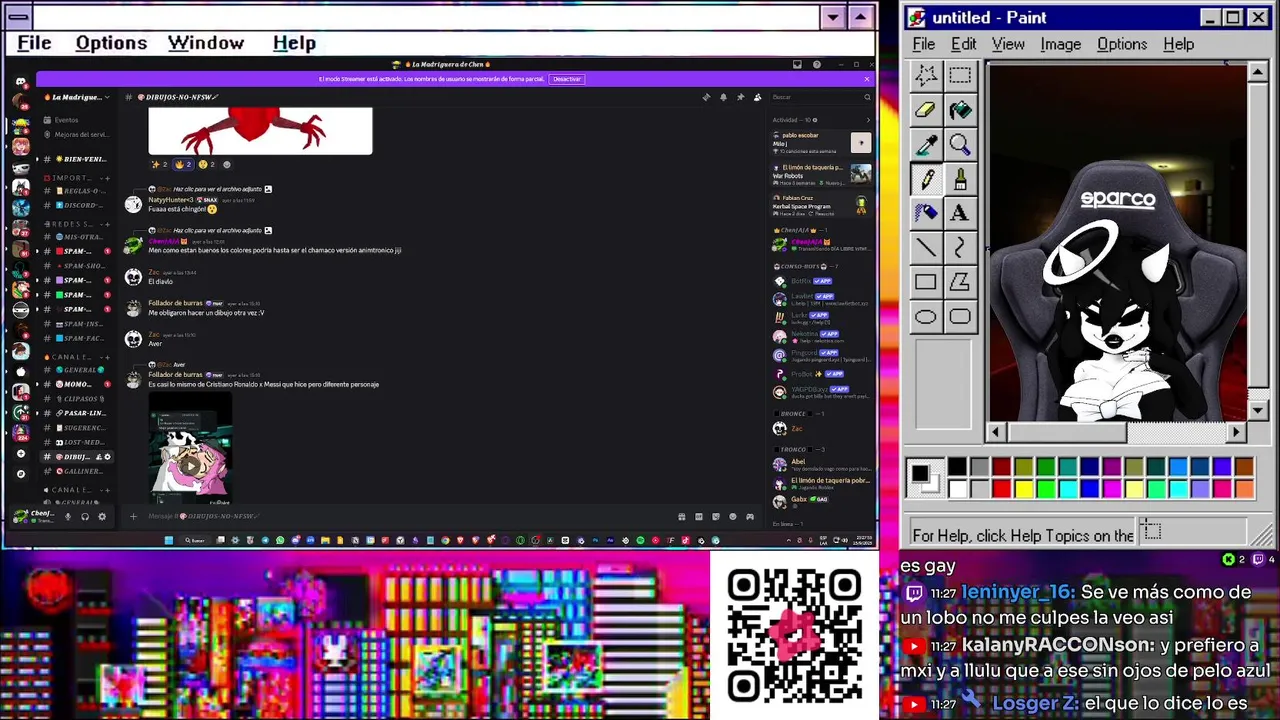Select the straight Line tool in Paint
Viewport: 1280px width, 720px height.
(926, 248)
